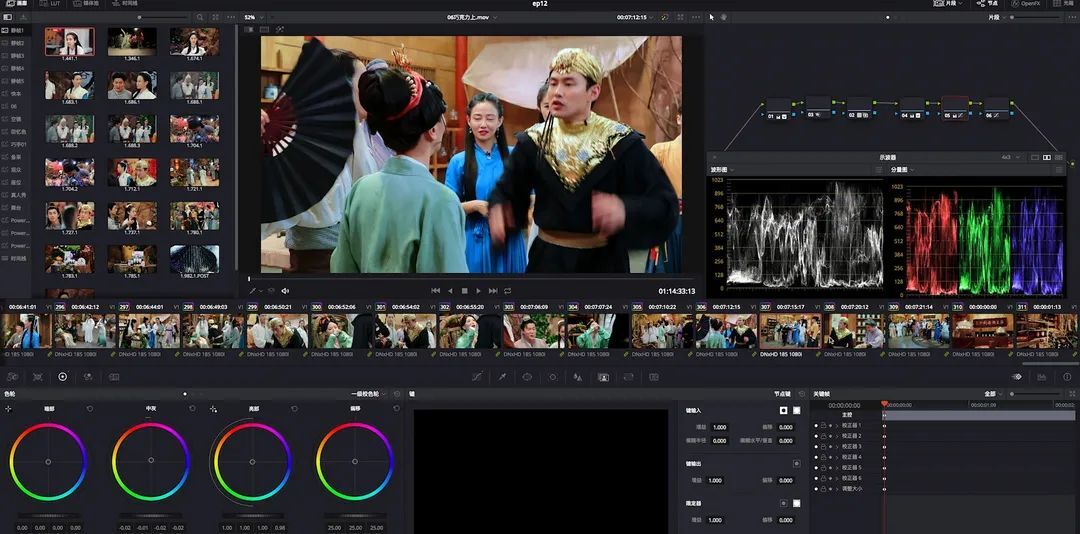
Task: Reset the highlights (亮部) color wheel
Action: [294, 409]
